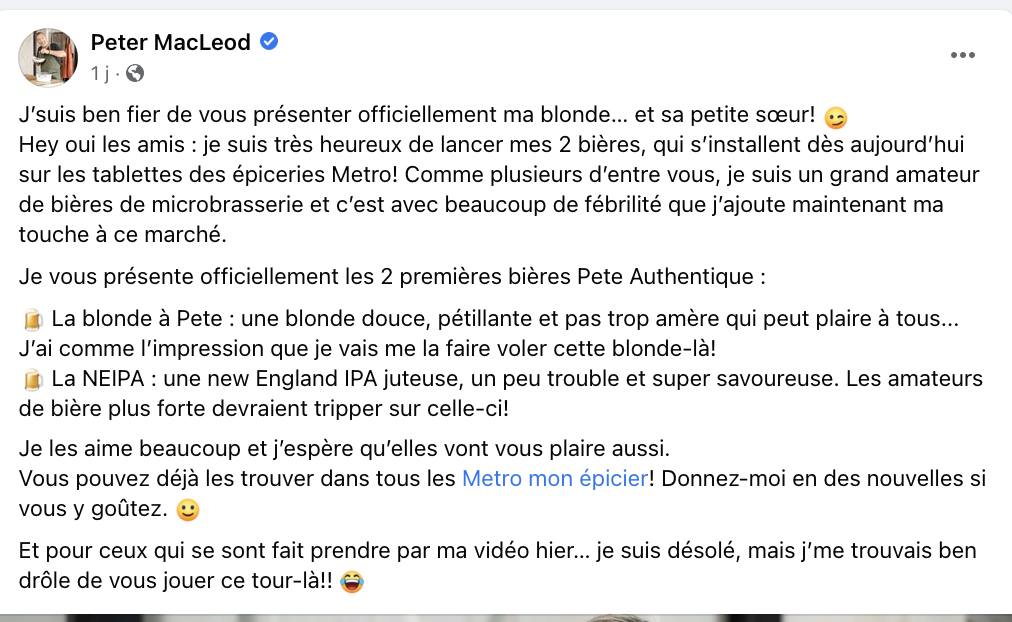The height and width of the screenshot is (622, 1012).
Task: Click the beer mug emoji before "La blonde à Pete"
Action: point(33,321)
